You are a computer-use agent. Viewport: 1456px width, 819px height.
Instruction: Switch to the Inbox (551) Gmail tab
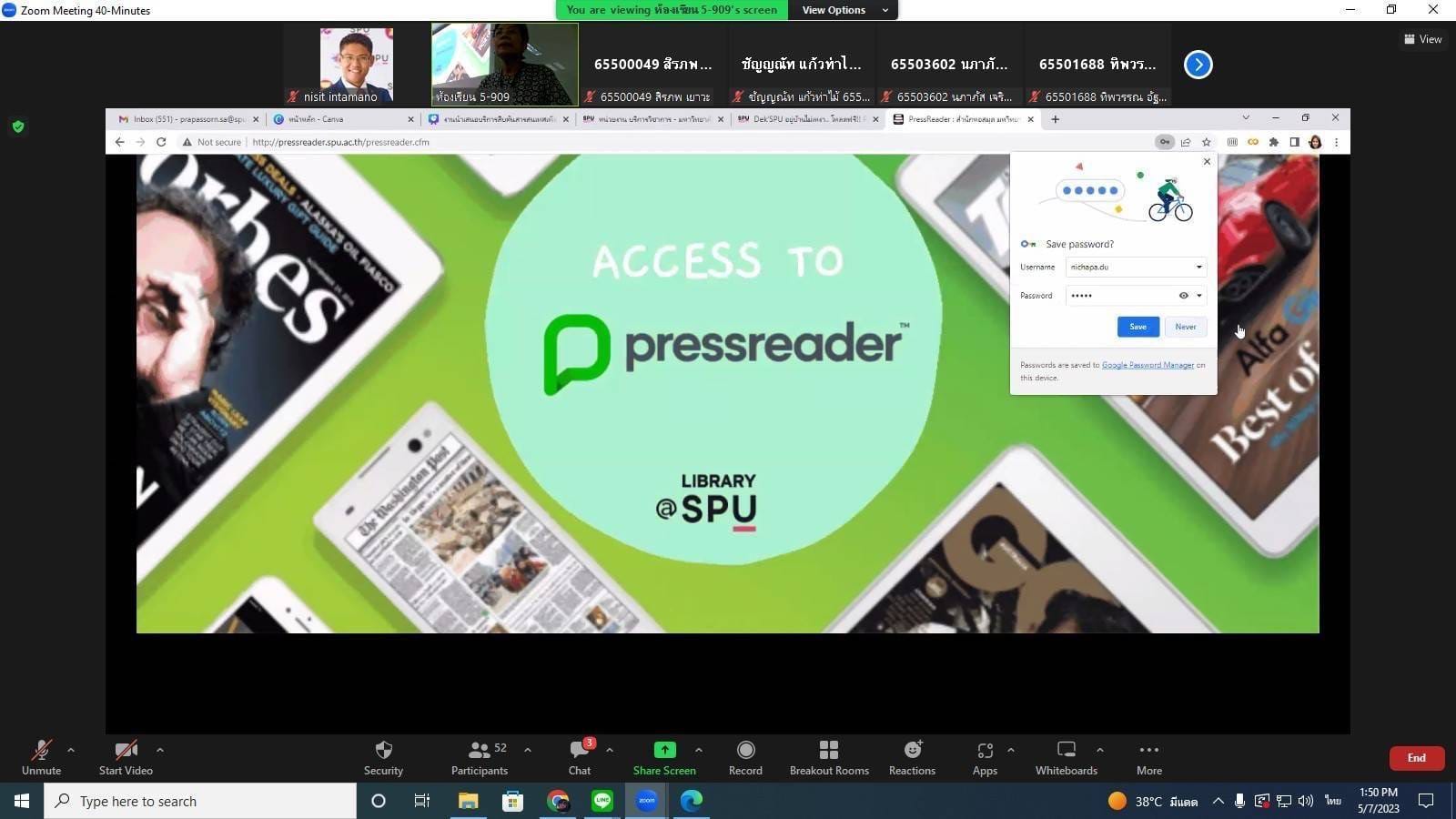click(x=182, y=119)
